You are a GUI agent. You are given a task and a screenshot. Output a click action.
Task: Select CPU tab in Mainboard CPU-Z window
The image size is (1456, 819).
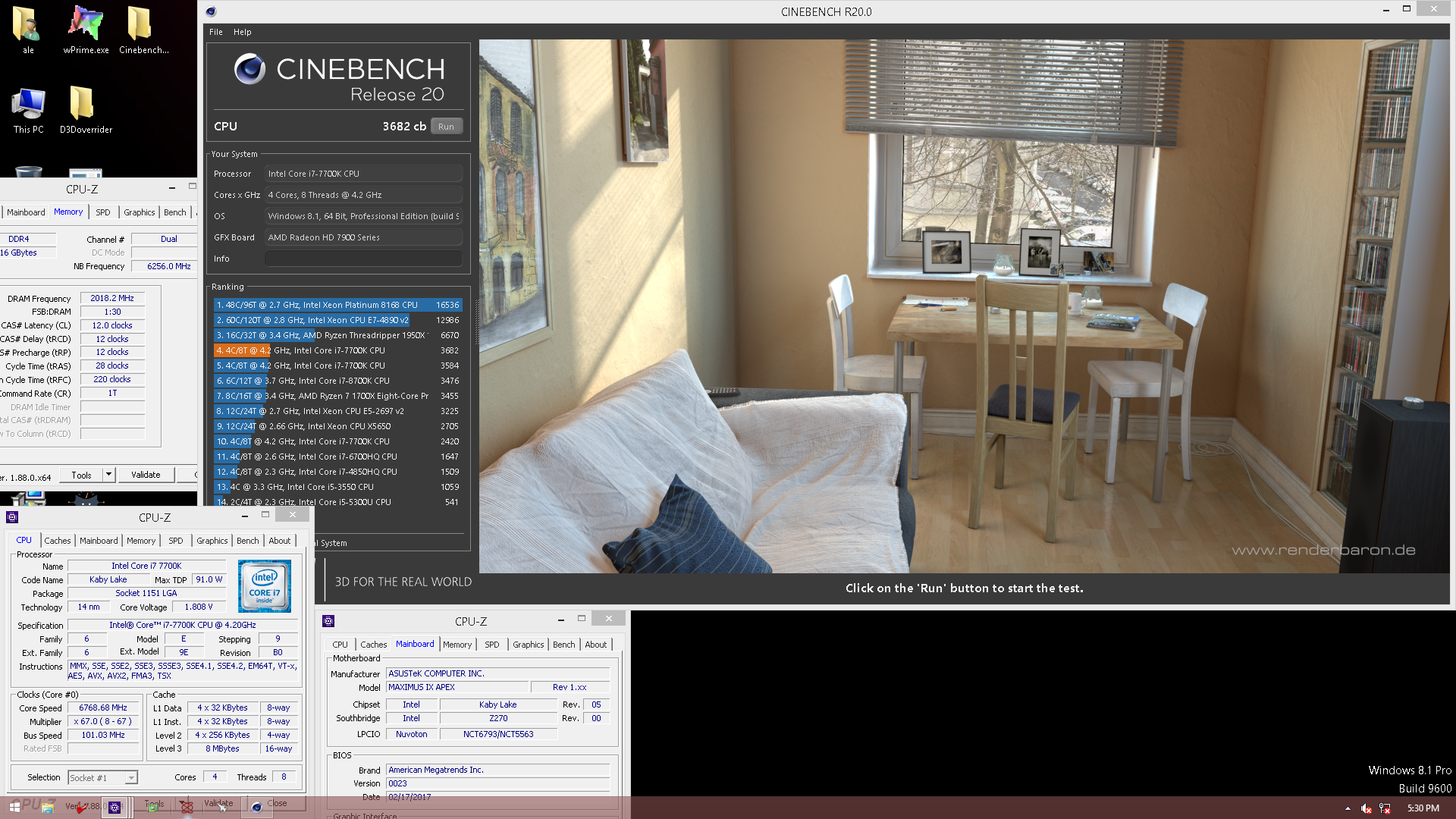pos(340,645)
